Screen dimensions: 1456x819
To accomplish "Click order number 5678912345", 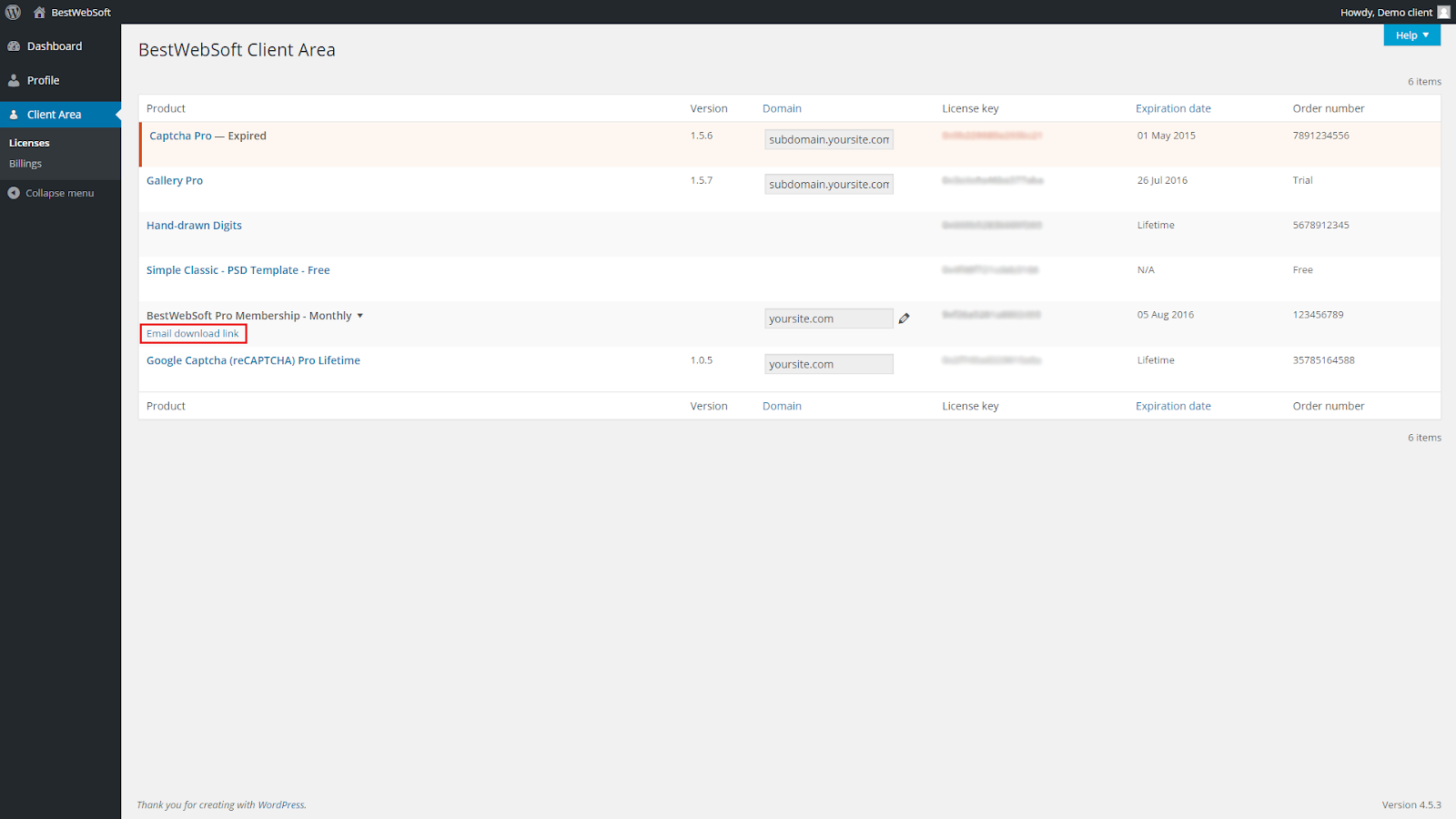I will pos(1321,225).
